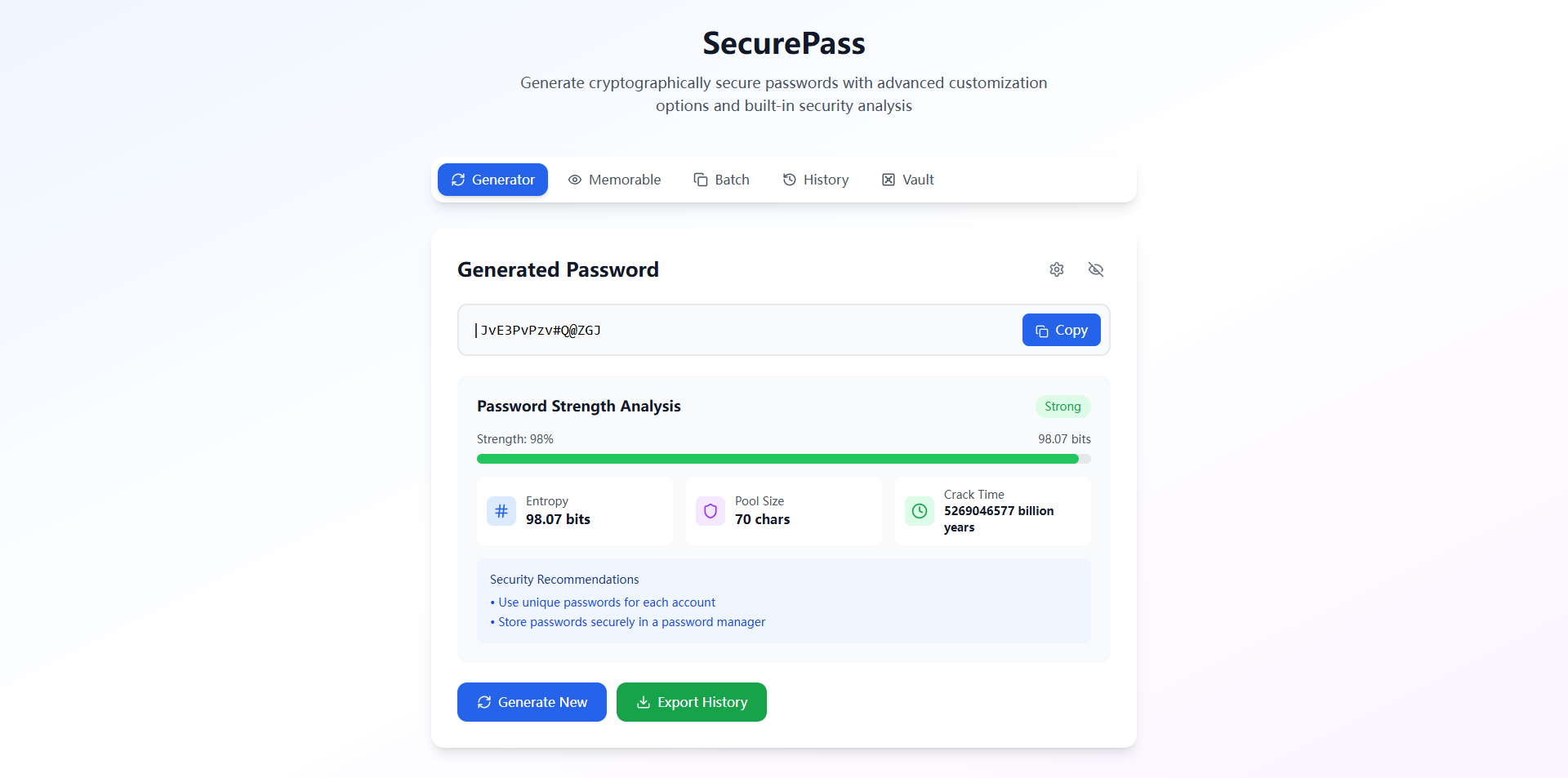Toggle password visibility with the eye-off icon
Viewport: 1568px width, 778px height.
[1095, 269]
